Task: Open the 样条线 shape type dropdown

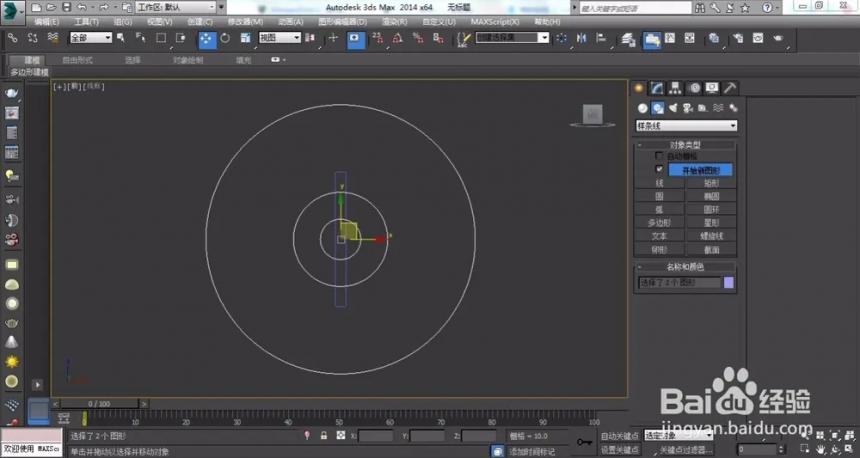Action: pos(686,126)
